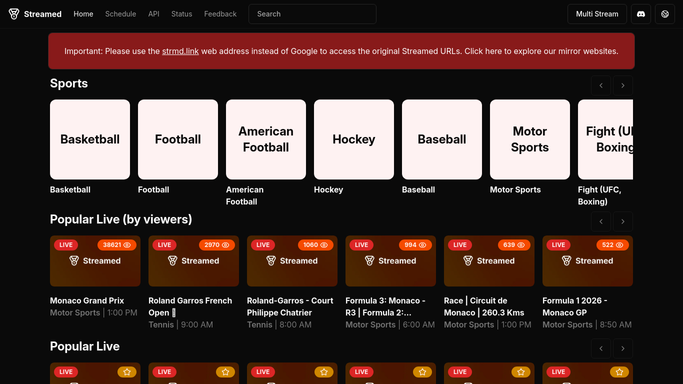This screenshot has height=384, width=683.
Task: Click LIVE badge on Formula 1 2026 card
Action: point(558,245)
